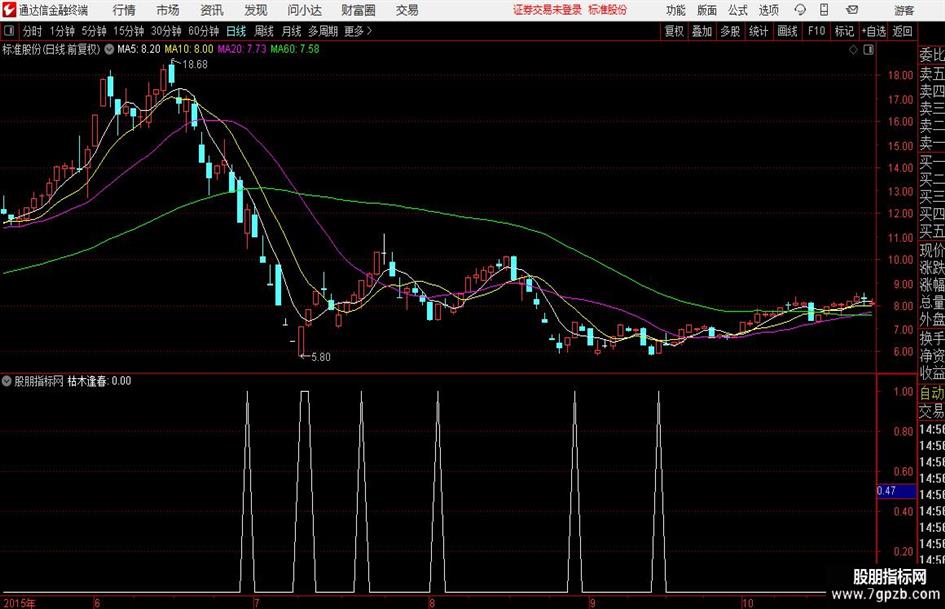This screenshot has height=609, width=945.
Task: Open the mobile phone icon
Action: point(824,10)
